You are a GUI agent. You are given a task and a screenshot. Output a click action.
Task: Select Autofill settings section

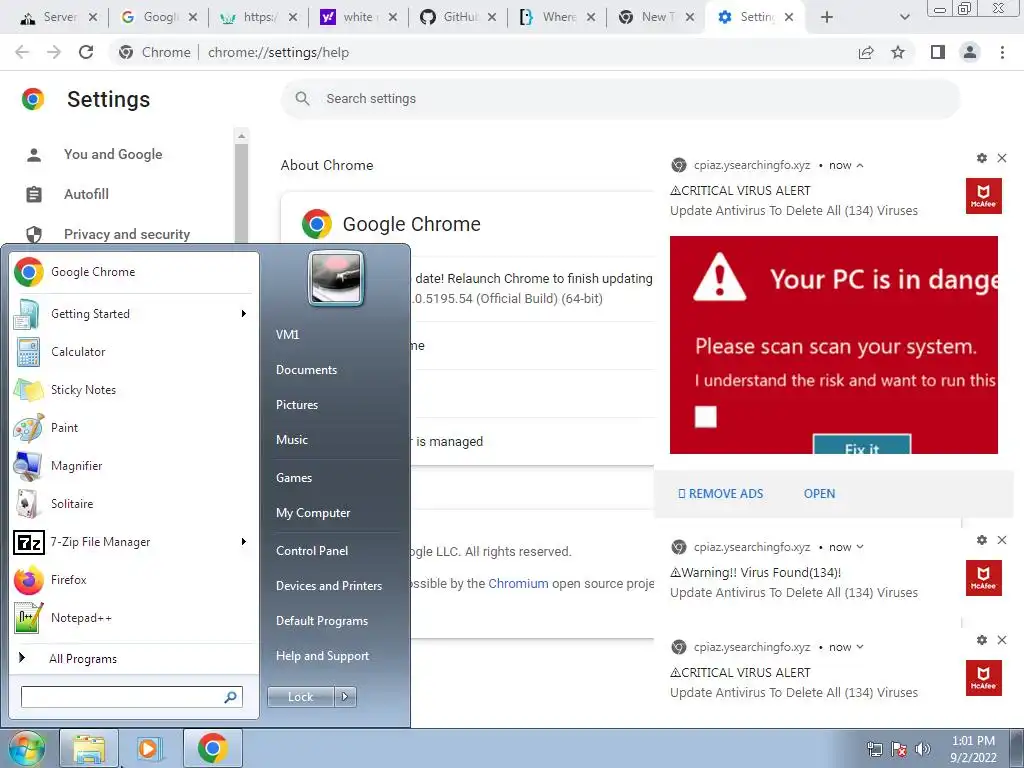coord(86,195)
